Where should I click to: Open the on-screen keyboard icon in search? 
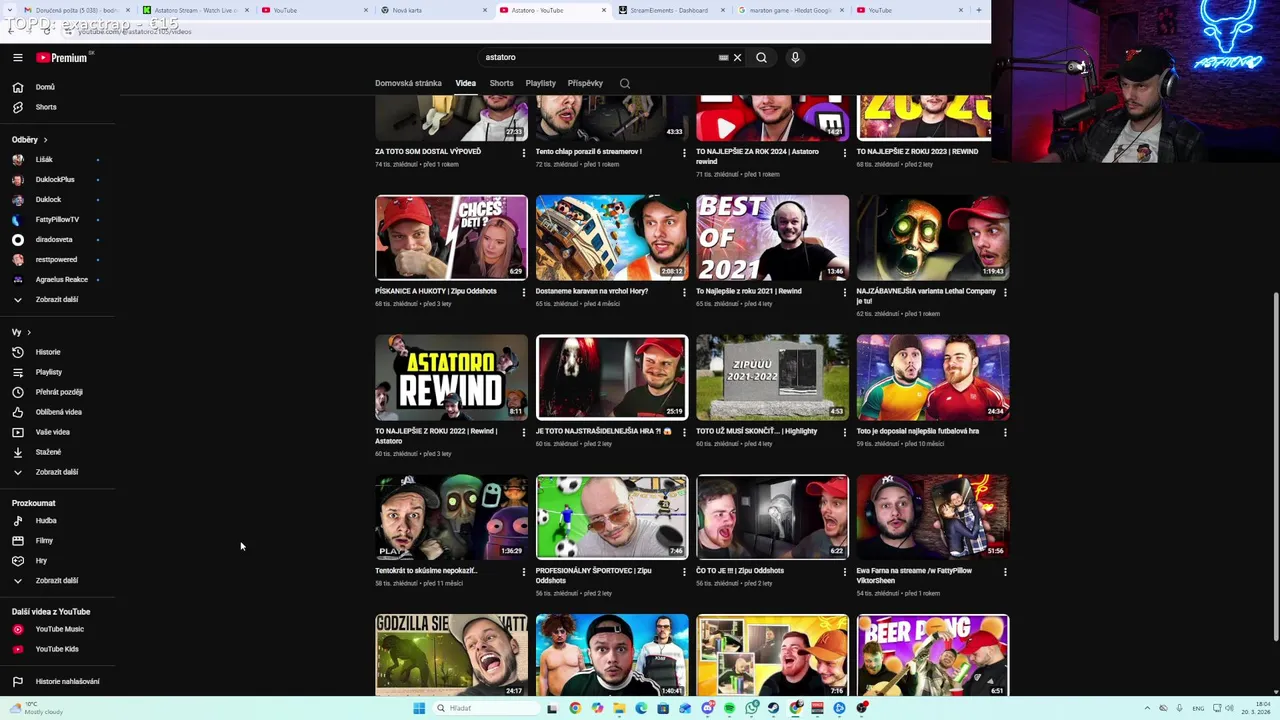point(723,58)
